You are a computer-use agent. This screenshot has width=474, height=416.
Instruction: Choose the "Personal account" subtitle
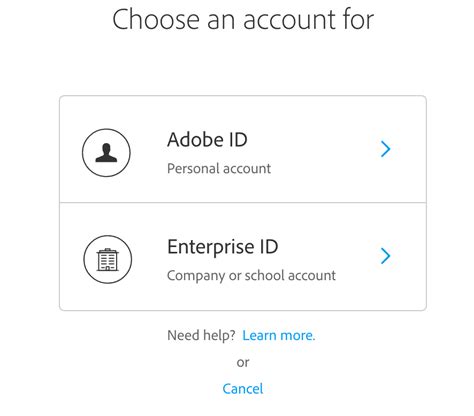[x=219, y=169]
